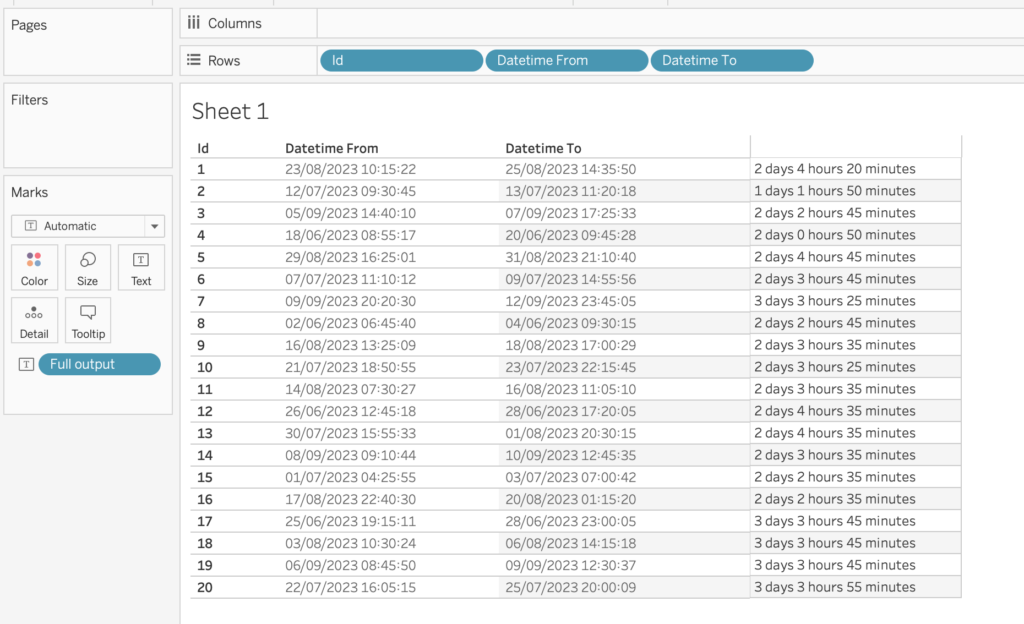Select the Datetime To pill on Rows
The height and width of the screenshot is (624, 1024).
pos(731,61)
